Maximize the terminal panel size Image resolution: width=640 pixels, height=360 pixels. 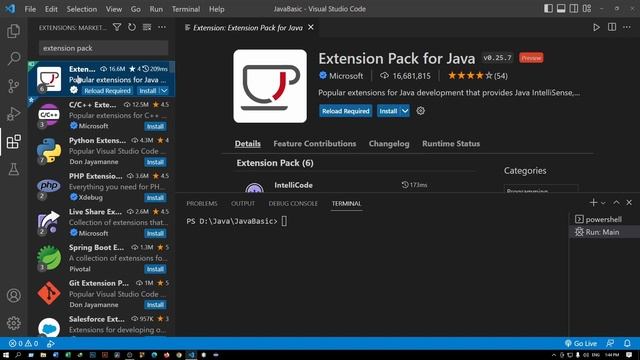[x=616, y=203]
